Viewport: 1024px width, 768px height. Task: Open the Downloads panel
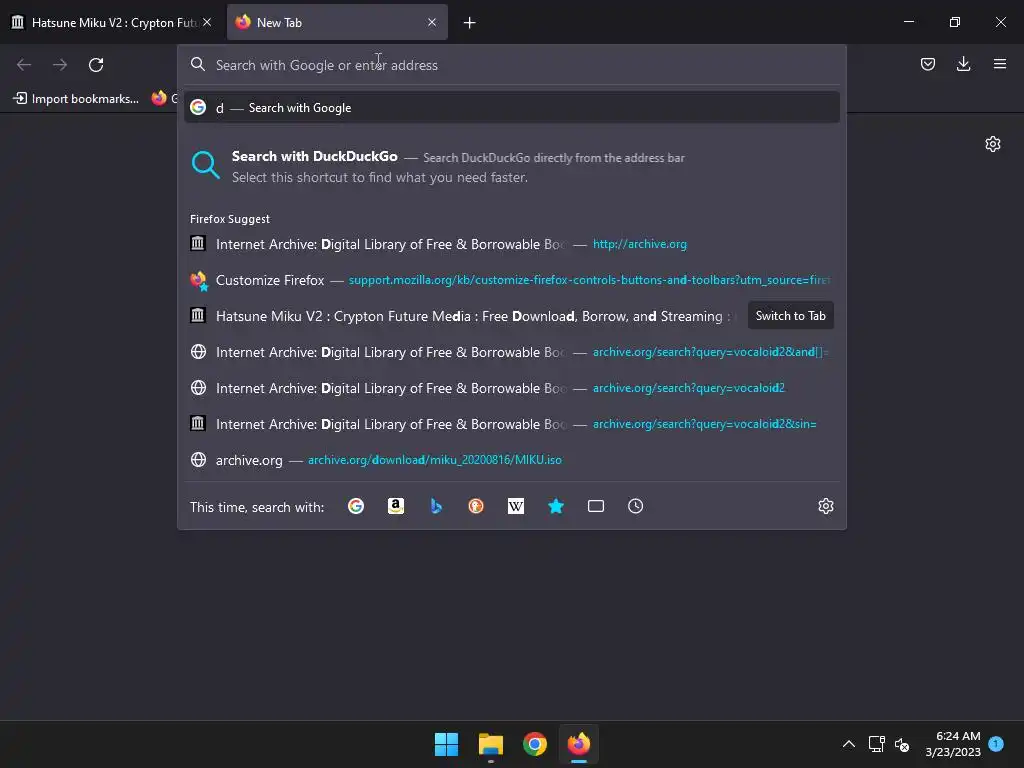tap(963, 64)
